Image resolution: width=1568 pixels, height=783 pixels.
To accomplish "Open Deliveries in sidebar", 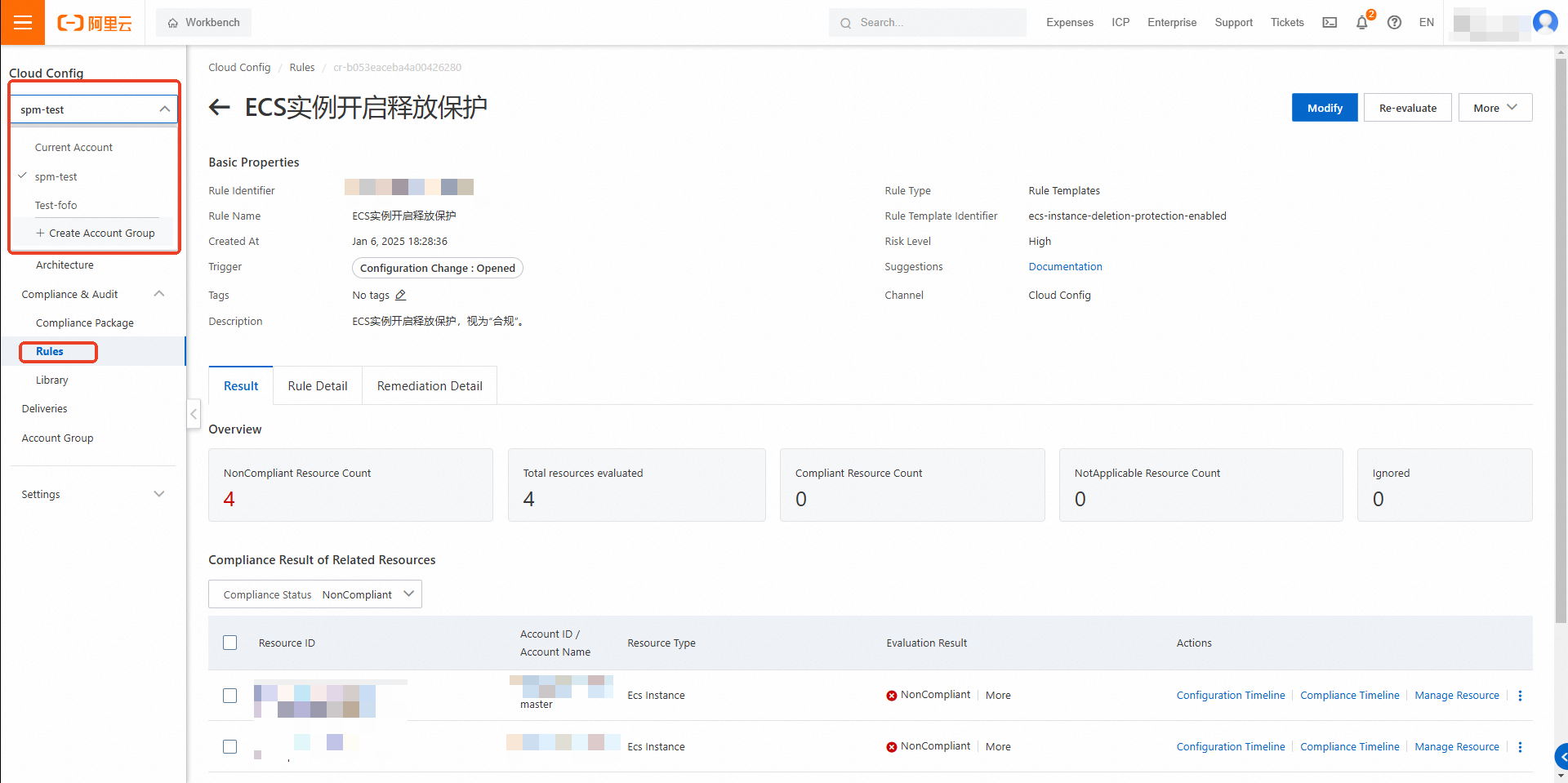I will 44,409.
